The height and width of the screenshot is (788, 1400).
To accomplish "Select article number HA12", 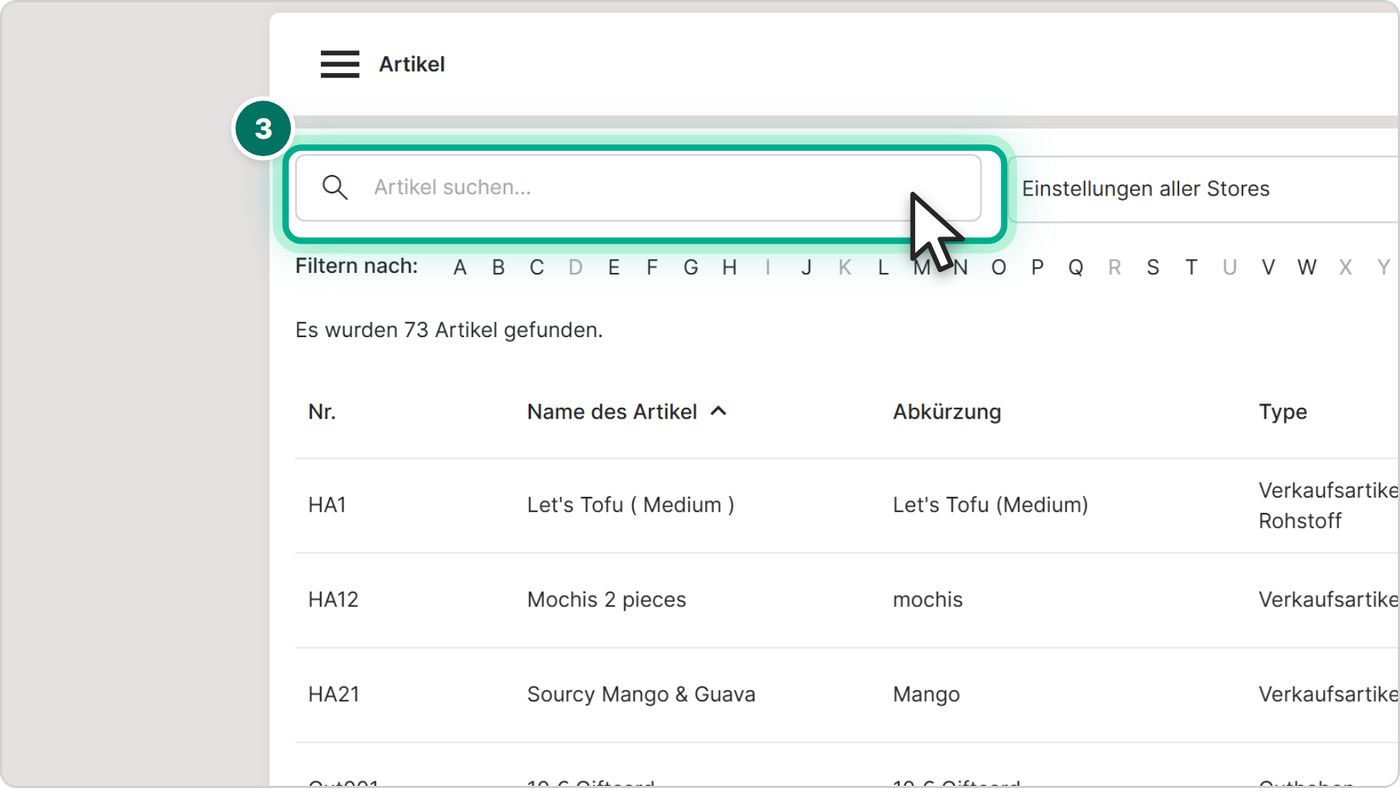I will pos(333,600).
